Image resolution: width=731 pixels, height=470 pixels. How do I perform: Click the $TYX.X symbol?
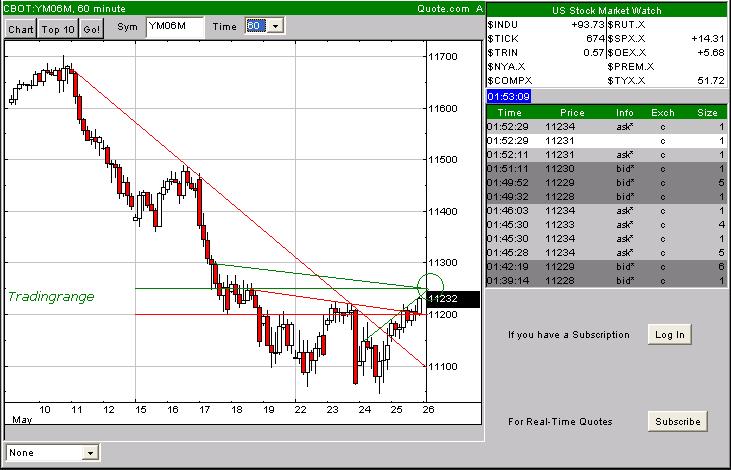coord(626,81)
